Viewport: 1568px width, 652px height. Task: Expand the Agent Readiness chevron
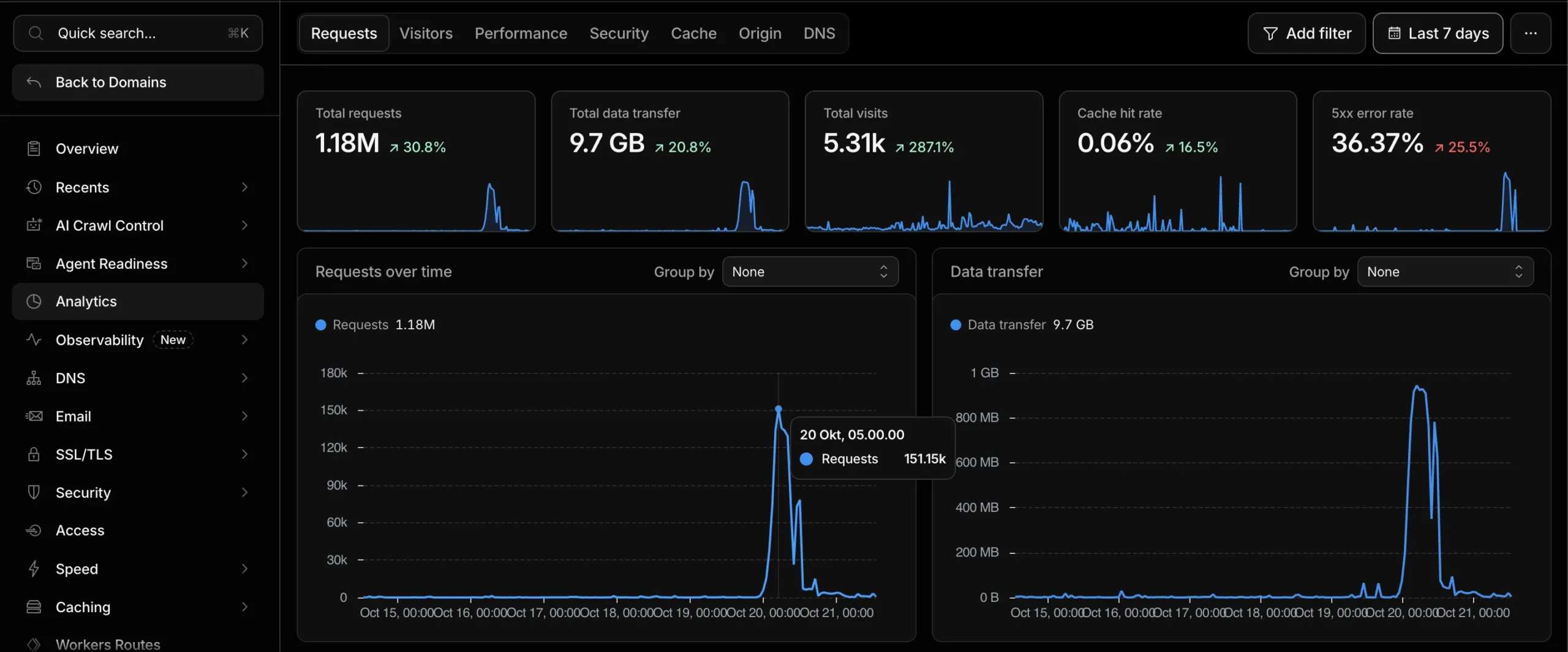click(244, 263)
